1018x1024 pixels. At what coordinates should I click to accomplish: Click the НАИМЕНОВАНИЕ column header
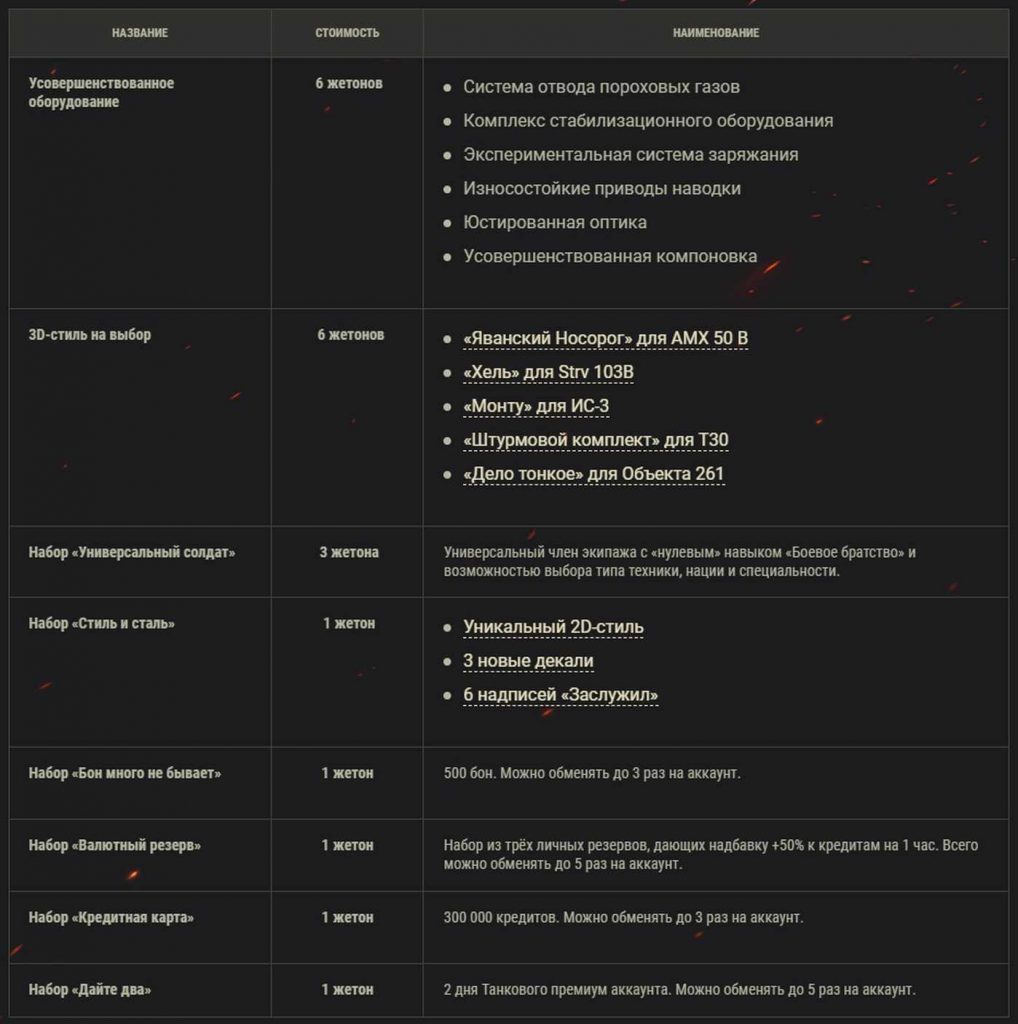pyautogui.click(x=715, y=33)
